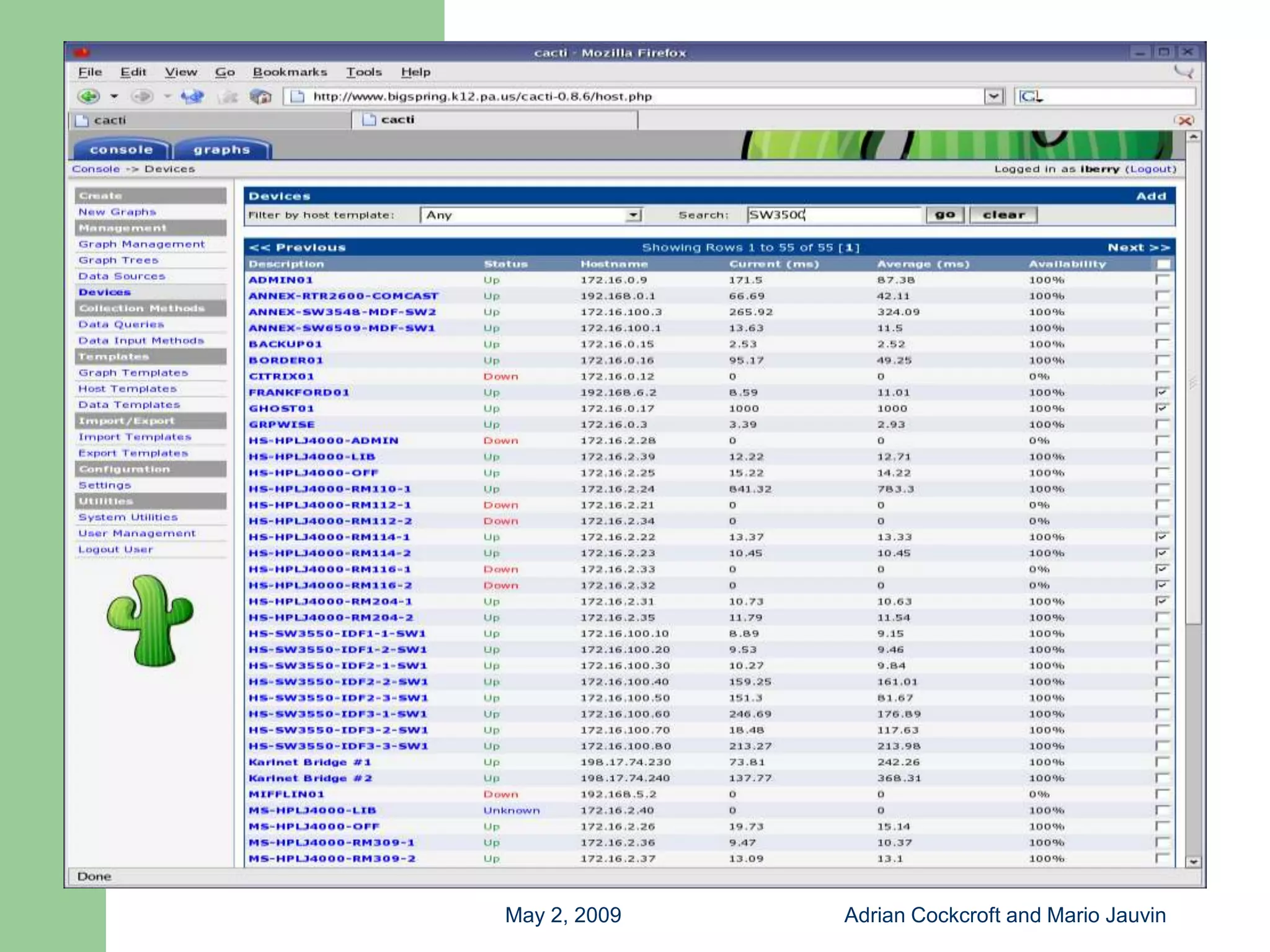
Task: Switch to the console tab
Action: click(122, 150)
